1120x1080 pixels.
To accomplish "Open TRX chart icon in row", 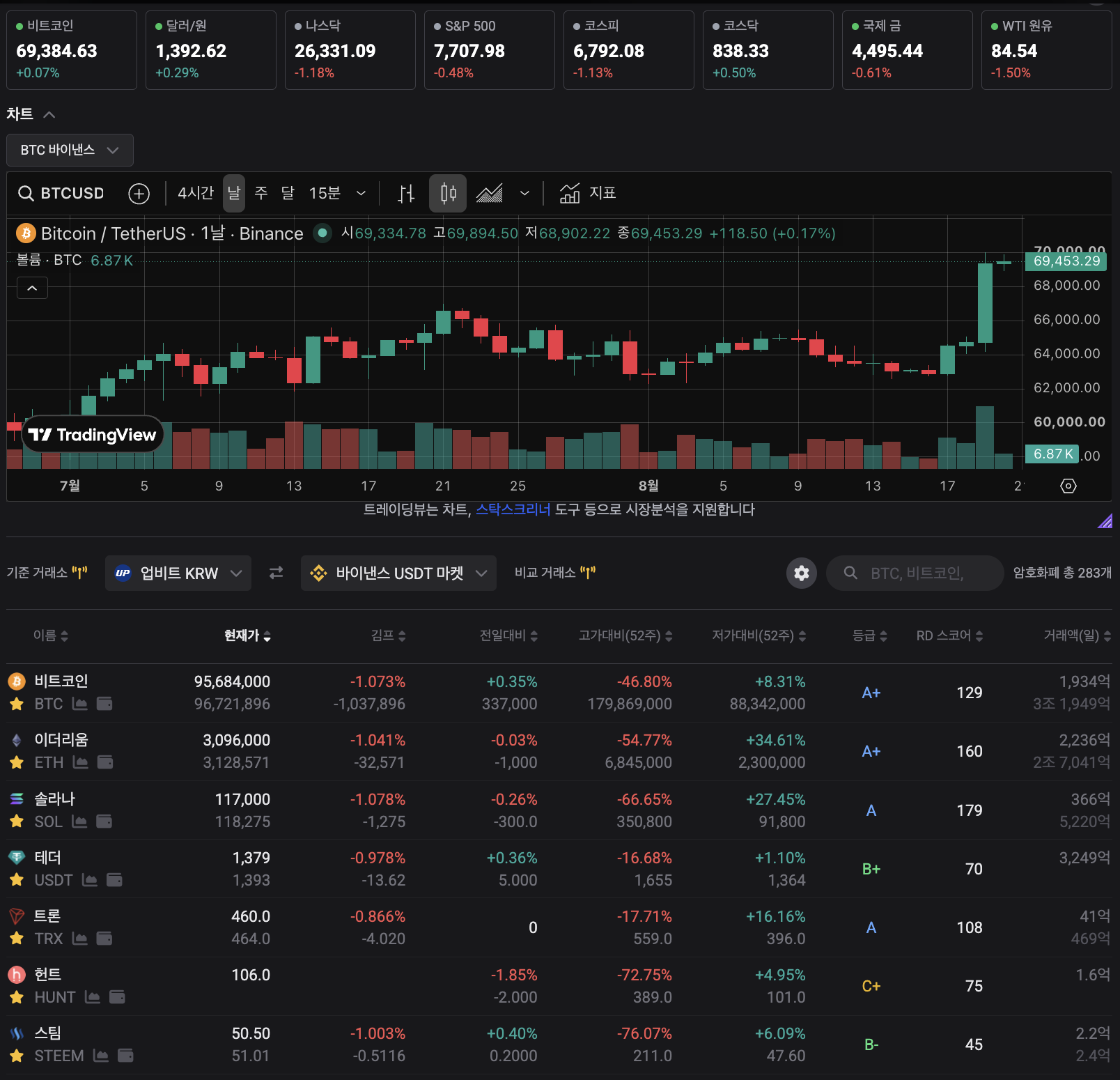I will [80, 939].
